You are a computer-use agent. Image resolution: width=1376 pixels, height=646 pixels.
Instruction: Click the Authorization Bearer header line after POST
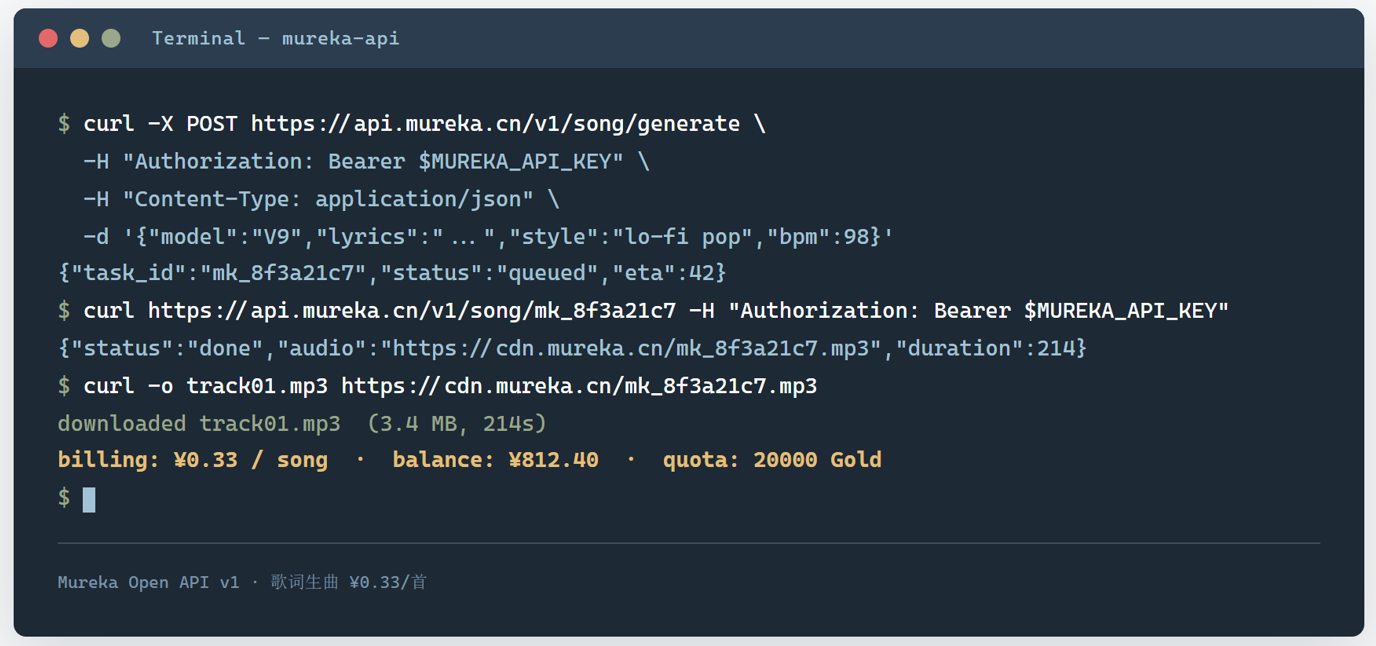[366, 162]
